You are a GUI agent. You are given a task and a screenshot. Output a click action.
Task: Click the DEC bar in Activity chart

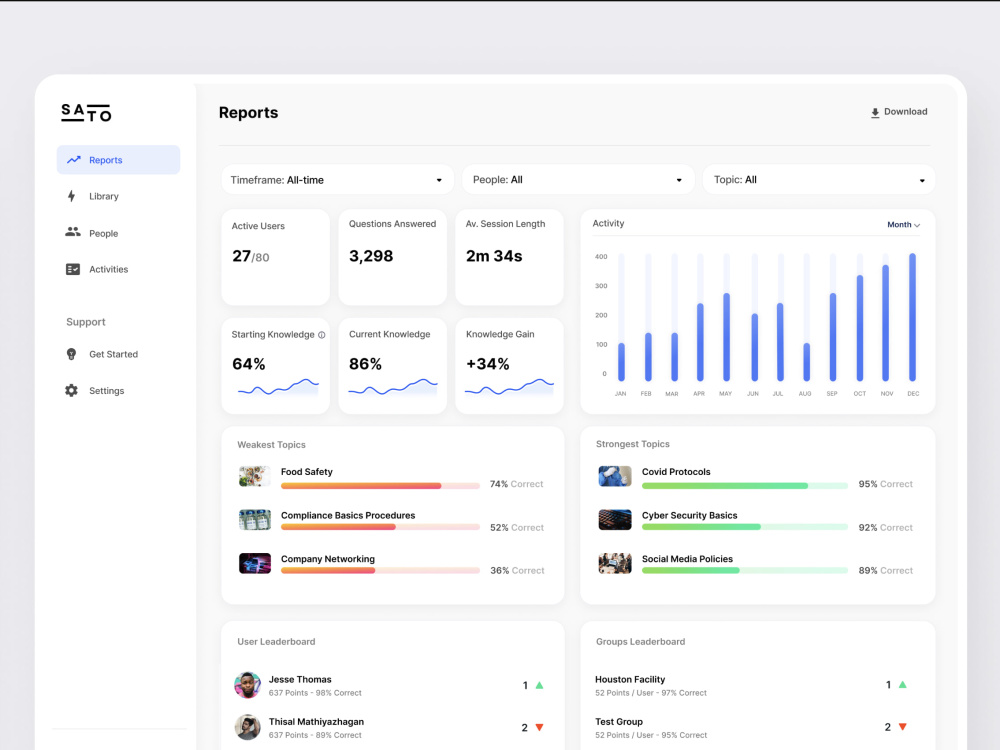(x=913, y=317)
